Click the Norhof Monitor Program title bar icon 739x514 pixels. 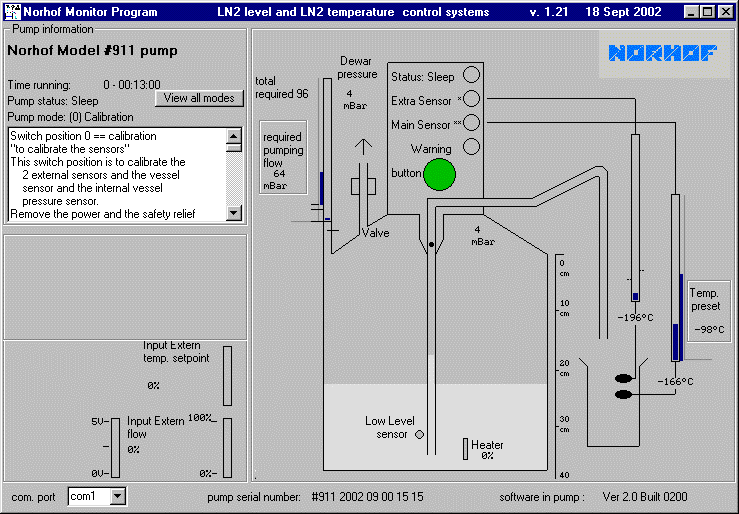click(x=12, y=12)
